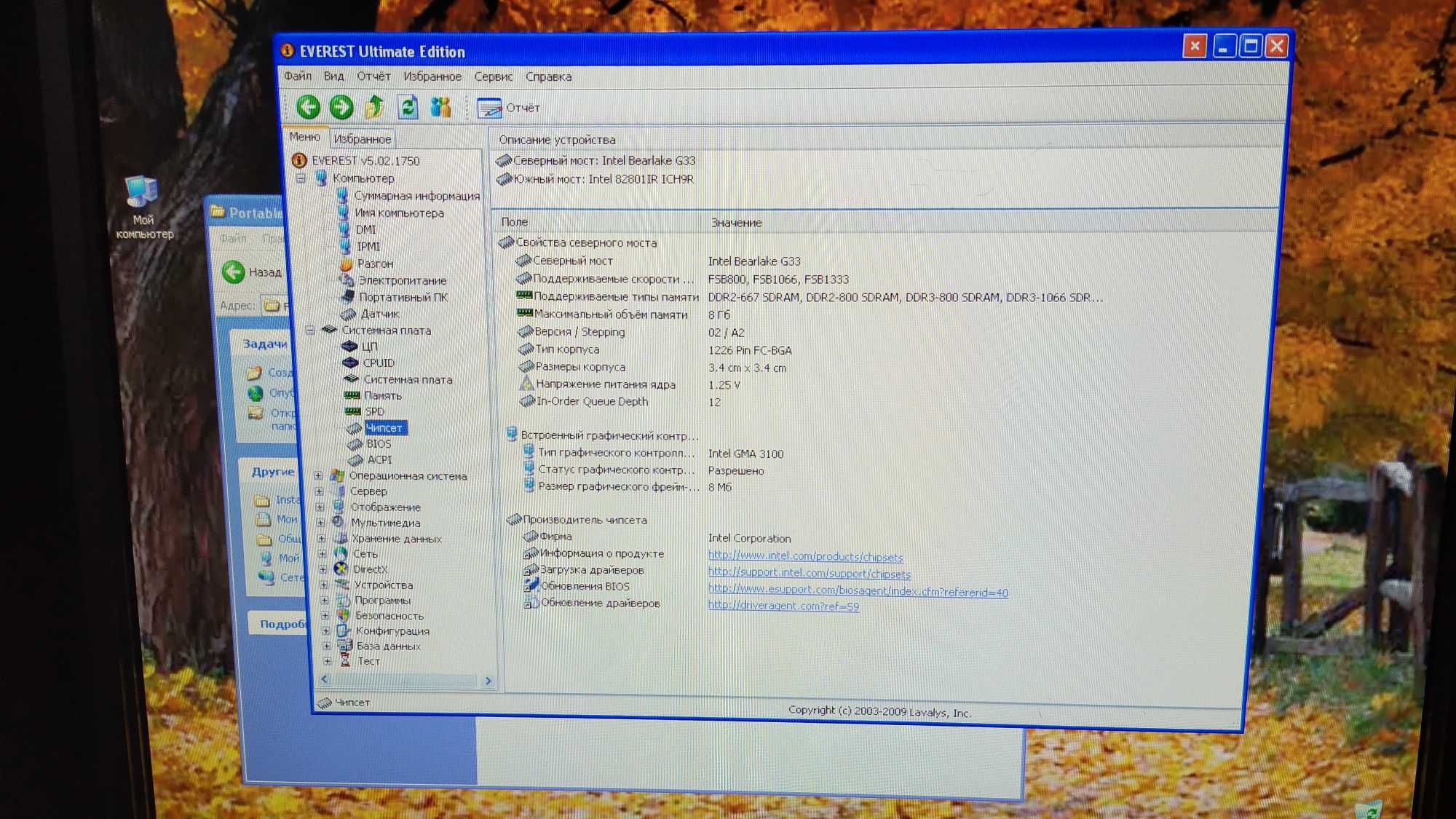Click the ACPI chip icon

point(355,459)
